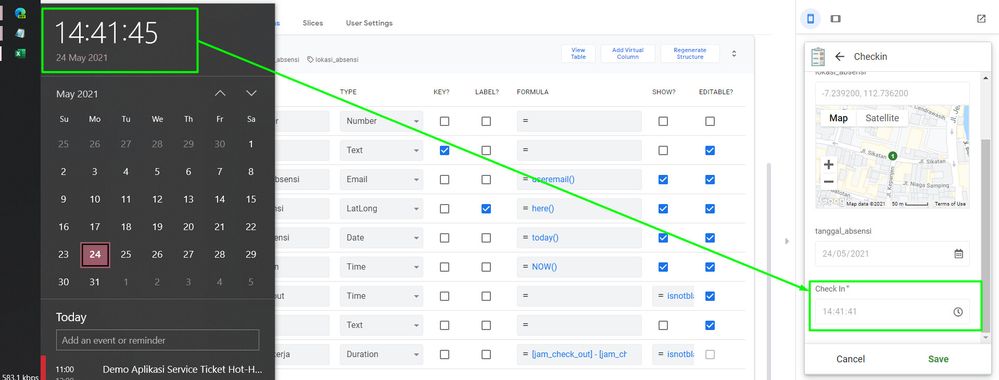Viewport: 999px width, 380px height.
Task: Expand table options with up-down arrows
Action: (734, 54)
